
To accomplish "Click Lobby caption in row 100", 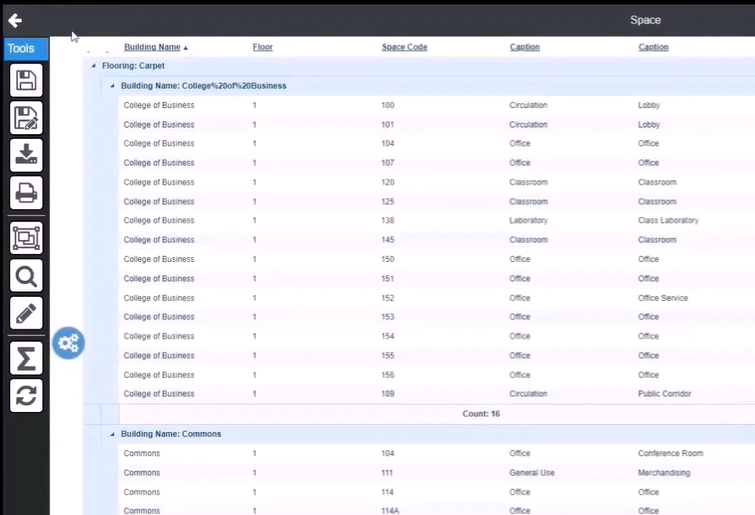I will click(649, 105).
